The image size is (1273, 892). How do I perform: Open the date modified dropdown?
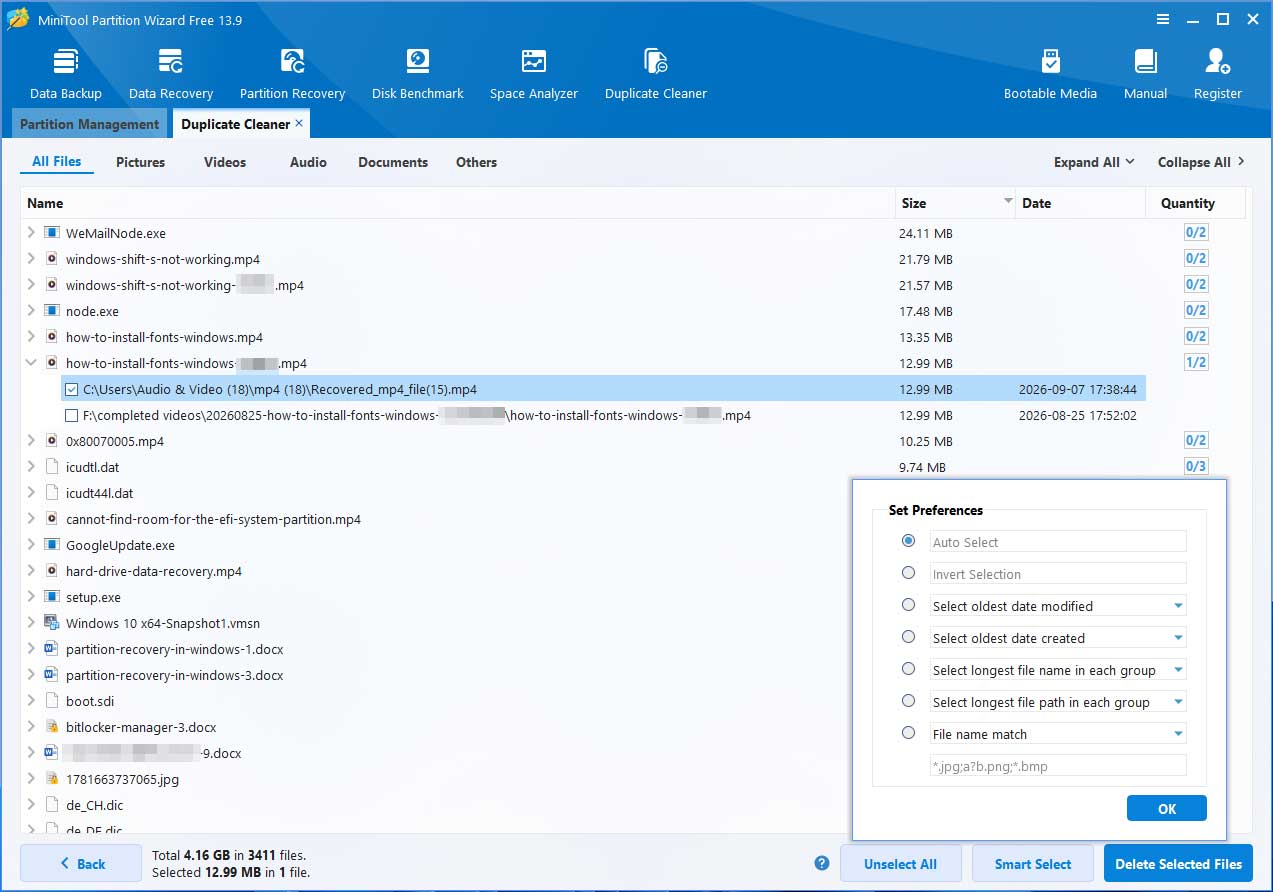pyautogui.click(x=1178, y=606)
